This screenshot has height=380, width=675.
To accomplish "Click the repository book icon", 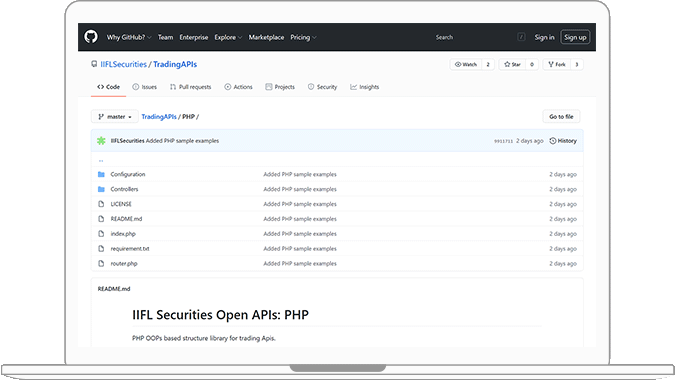I will tap(94, 64).
